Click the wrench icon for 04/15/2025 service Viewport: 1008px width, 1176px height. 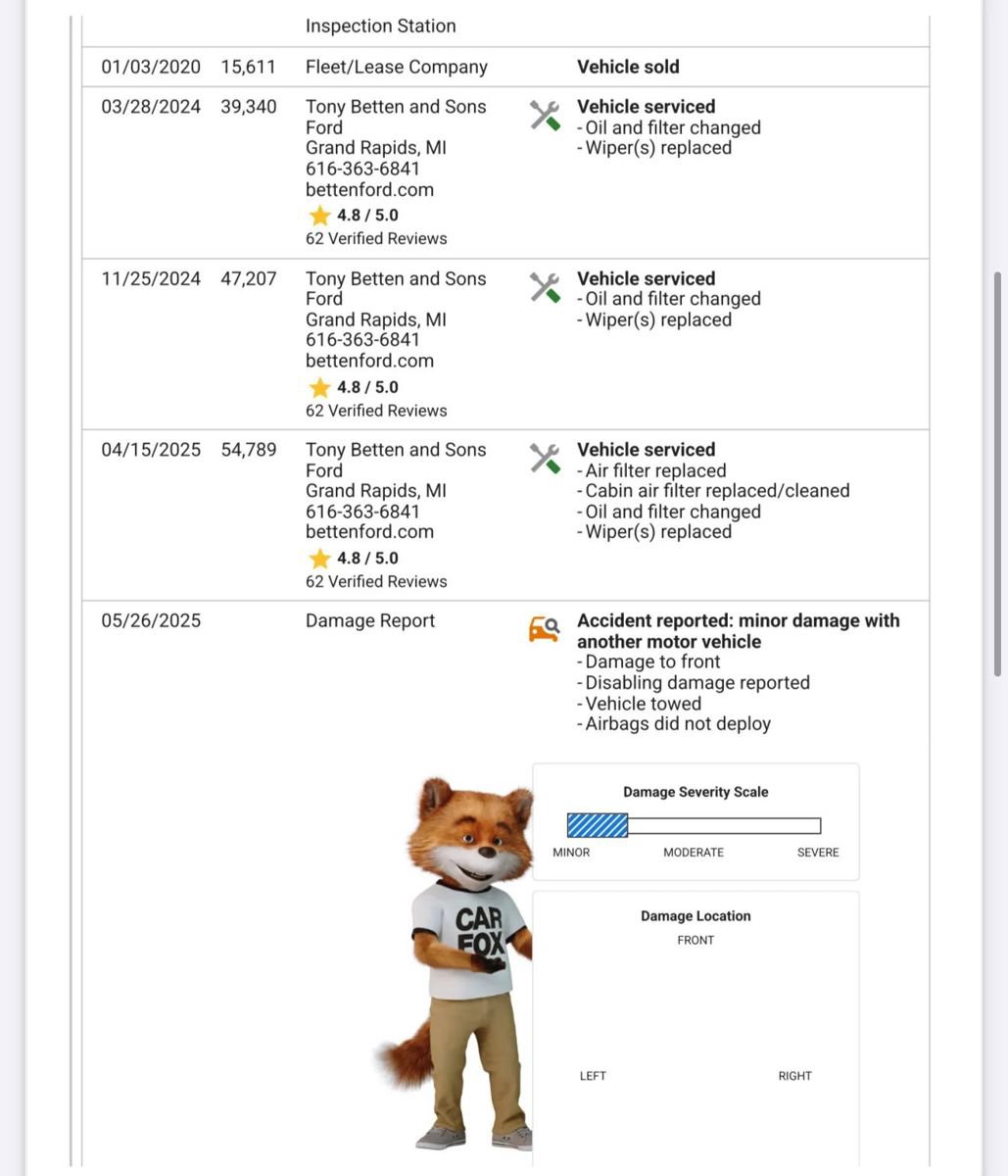click(x=545, y=459)
